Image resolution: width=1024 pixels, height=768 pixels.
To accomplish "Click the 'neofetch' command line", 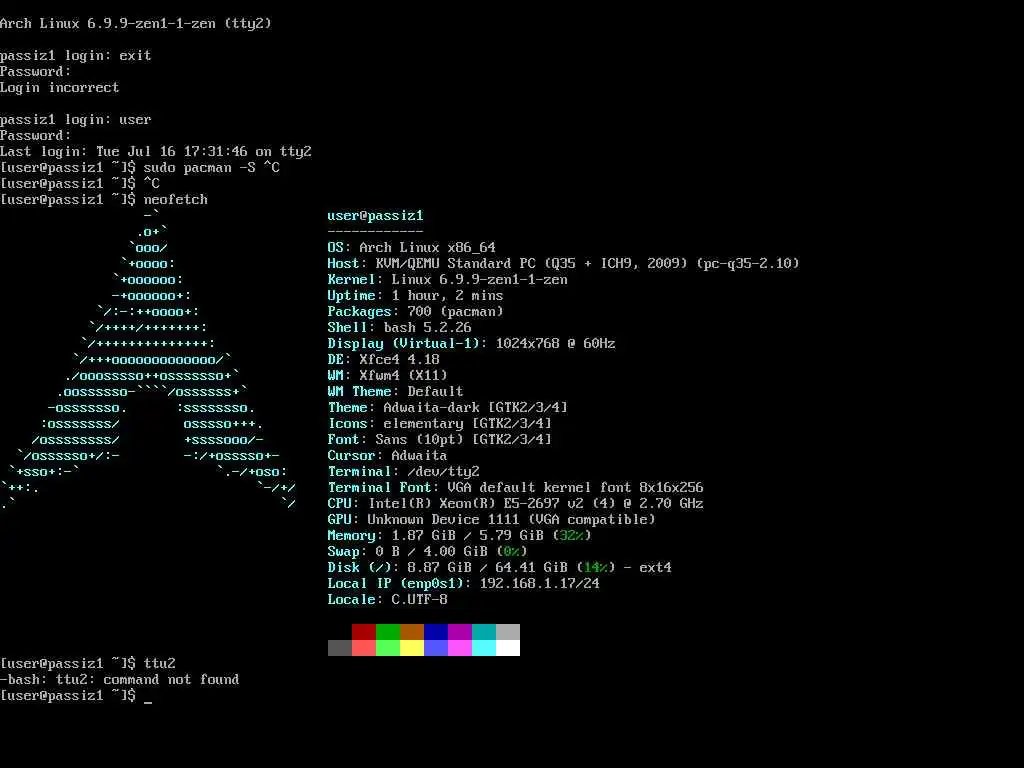I will 104,200.
